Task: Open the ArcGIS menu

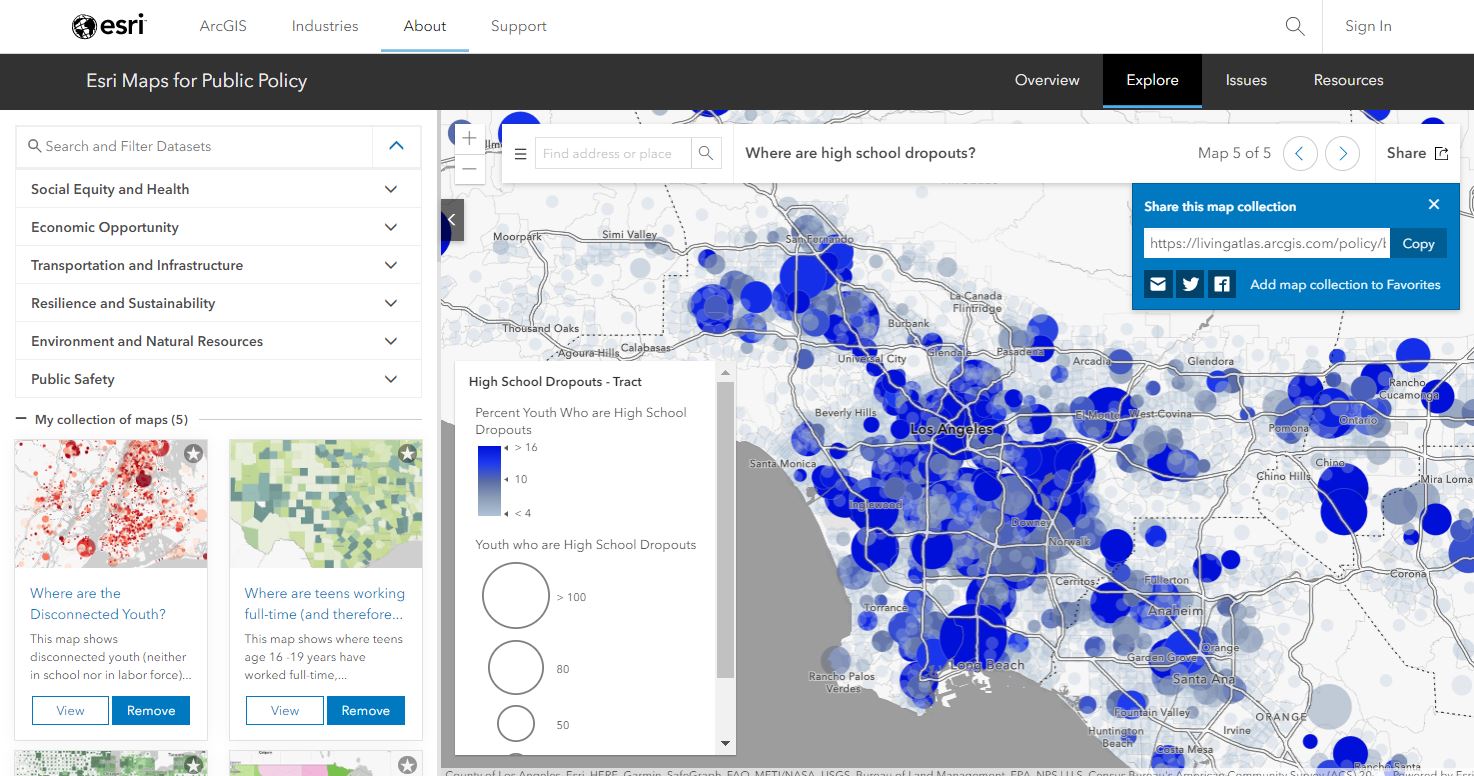Action: tap(223, 26)
